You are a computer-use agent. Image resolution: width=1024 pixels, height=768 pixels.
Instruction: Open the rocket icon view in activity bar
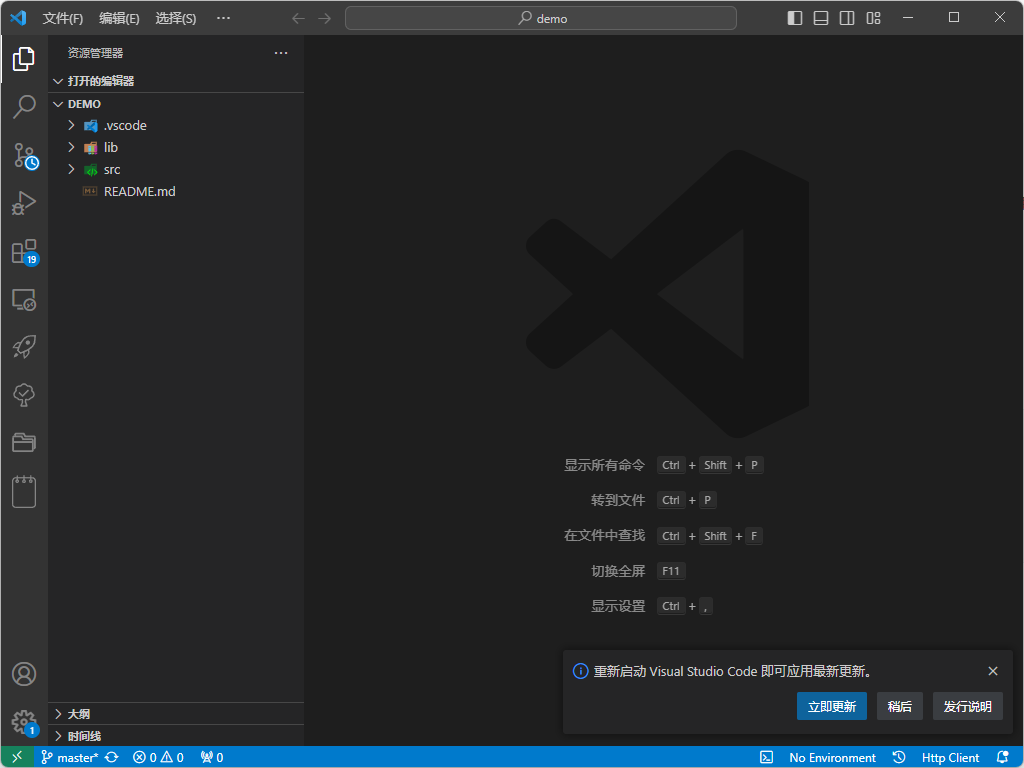click(24, 347)
